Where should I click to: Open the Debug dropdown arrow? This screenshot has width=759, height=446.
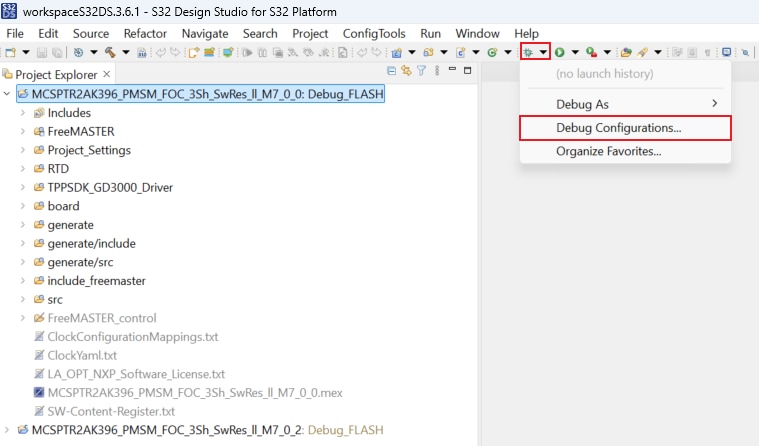tap(543, 52)
